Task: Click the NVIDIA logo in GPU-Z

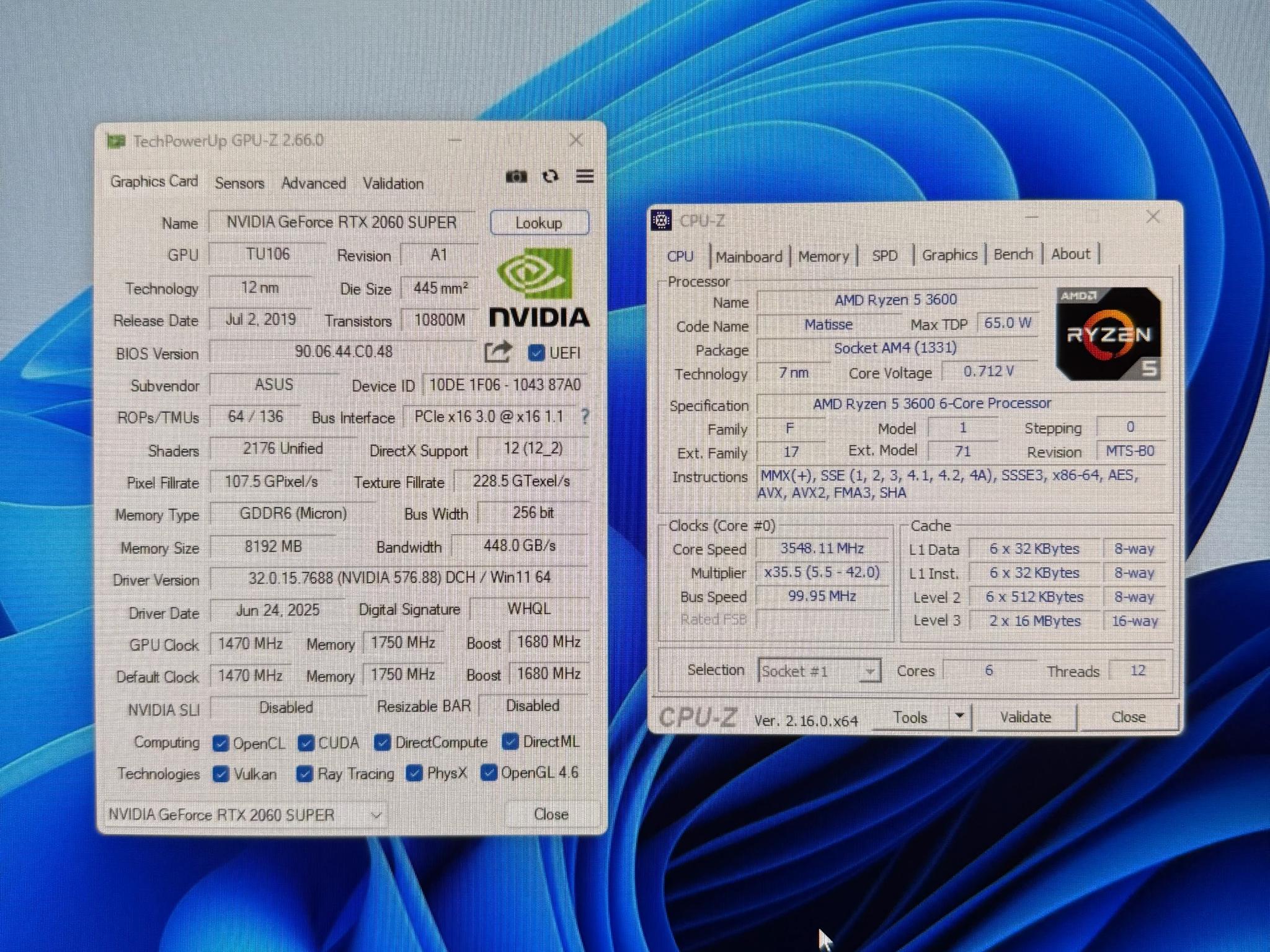Action: point(539,287)
